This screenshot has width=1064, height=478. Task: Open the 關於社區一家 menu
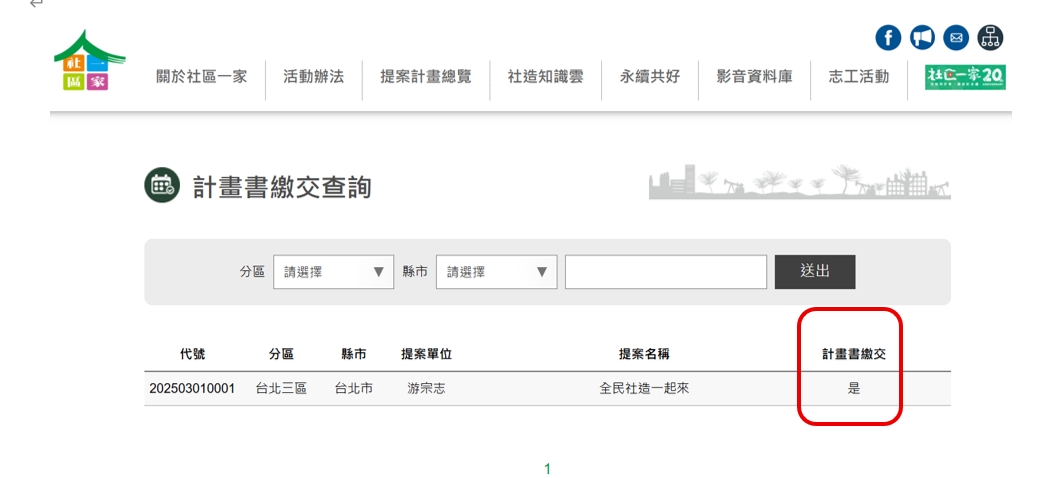[x=201, y=77]
